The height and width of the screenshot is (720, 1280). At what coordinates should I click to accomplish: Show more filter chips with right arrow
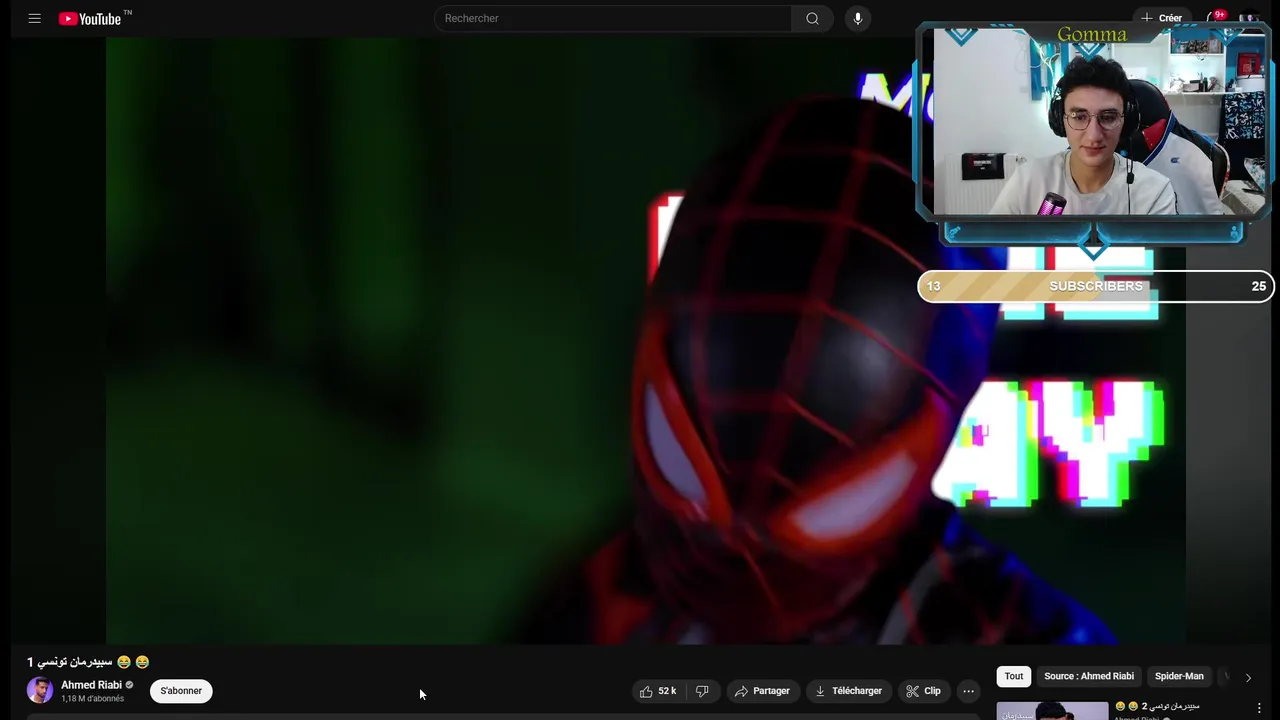(1248, 677)
